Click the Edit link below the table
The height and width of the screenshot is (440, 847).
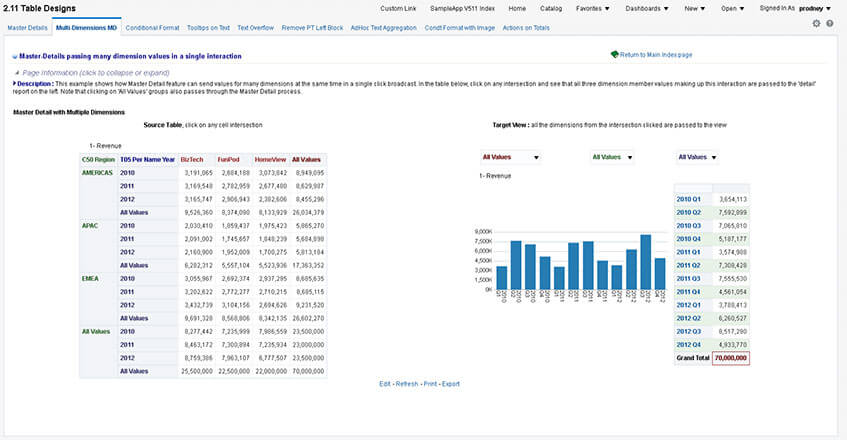coord(385,384)
